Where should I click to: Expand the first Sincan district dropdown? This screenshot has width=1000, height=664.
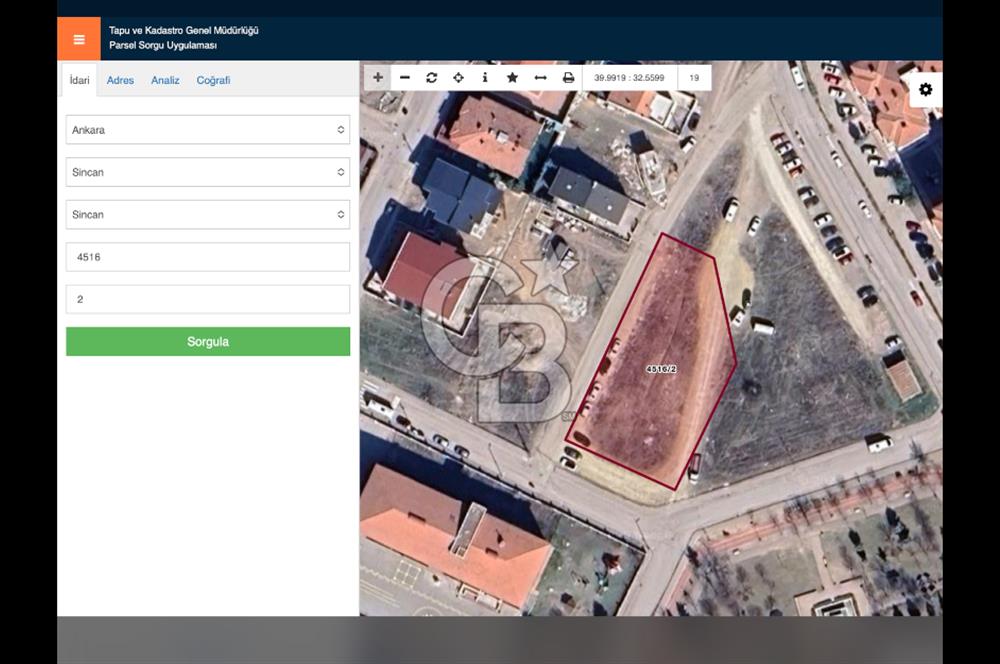[208, 172]
